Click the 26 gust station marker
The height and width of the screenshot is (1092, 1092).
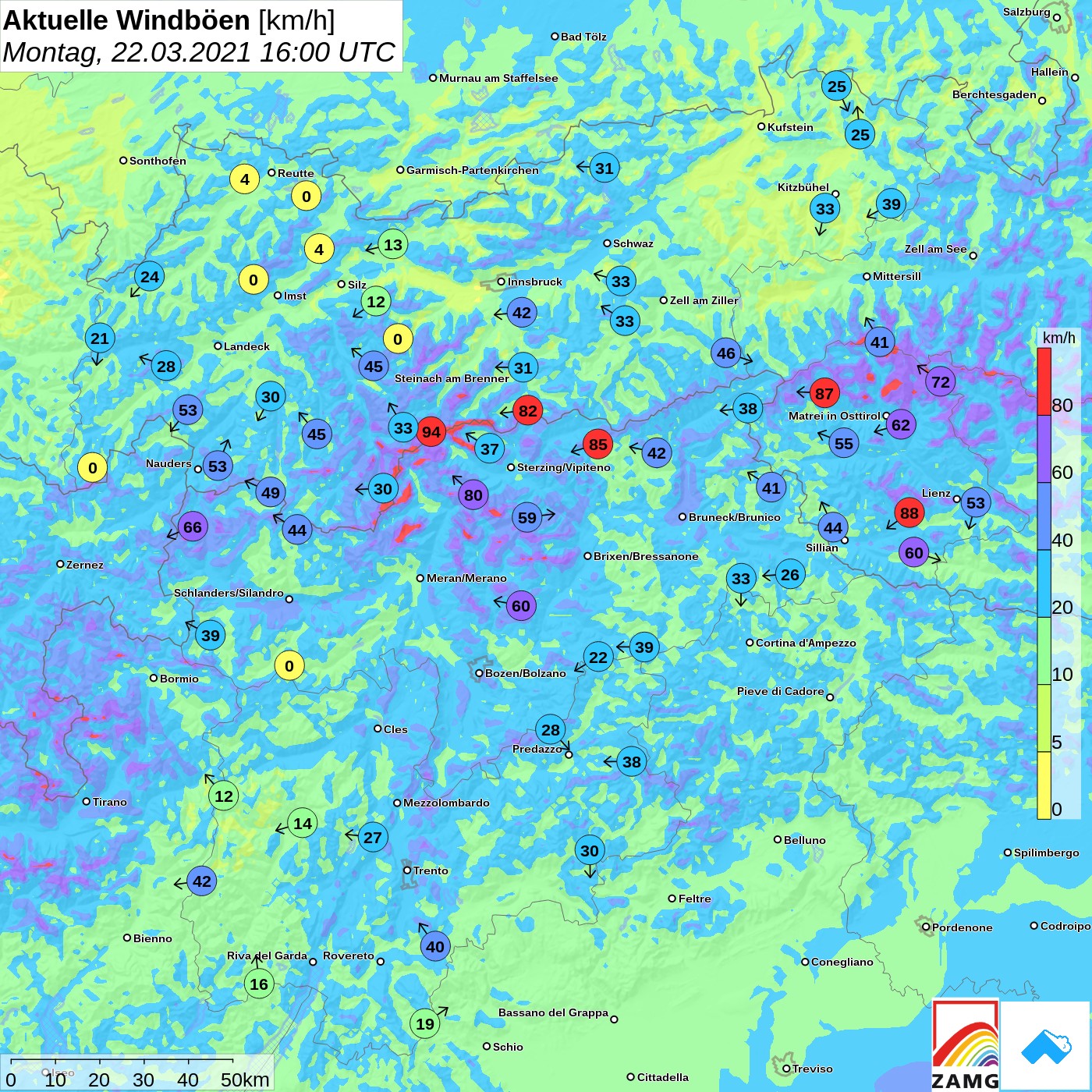[x=790, y=575]
